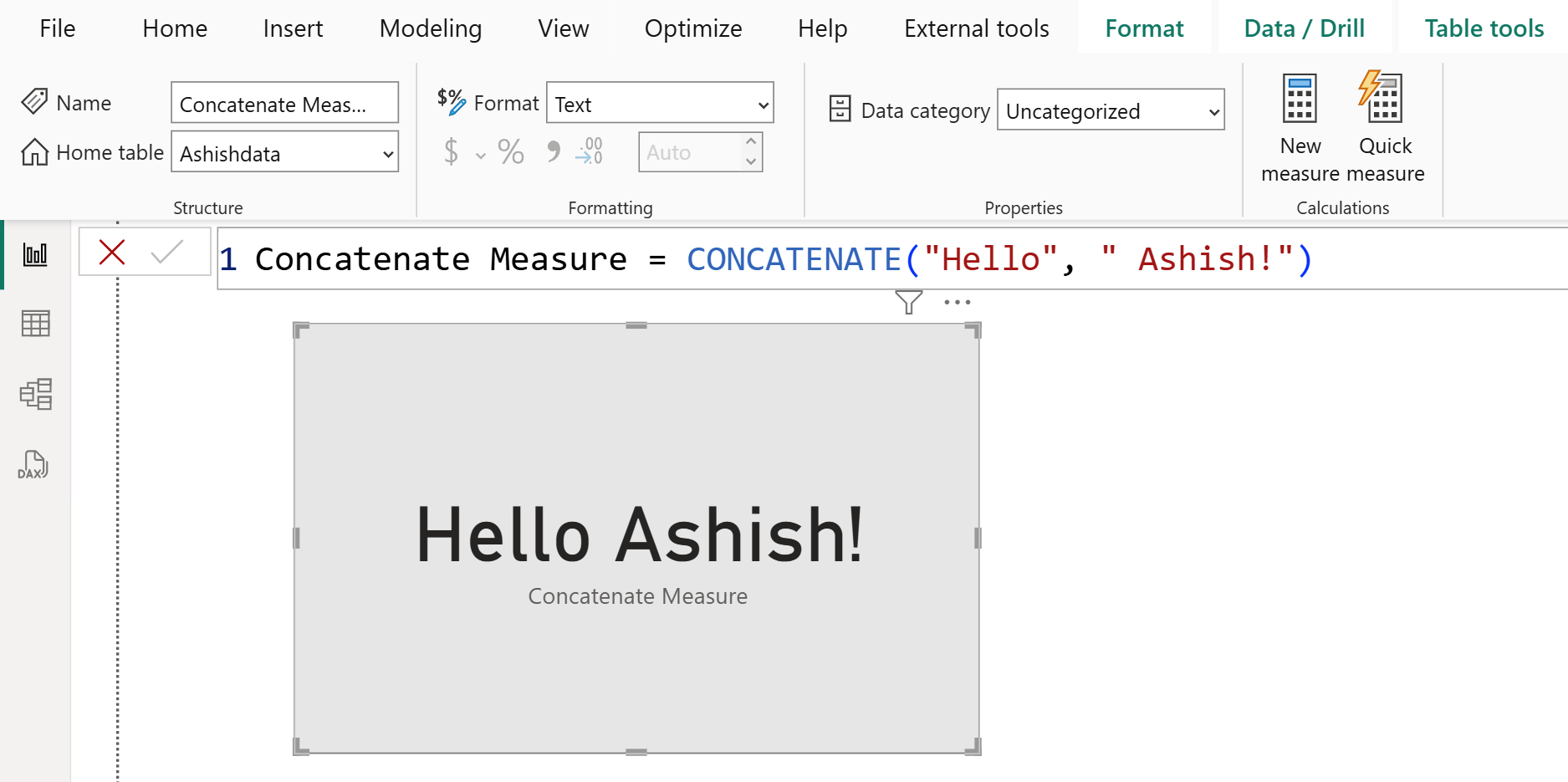Viewport: 1568px width, 782px height.
Task: Open Model view from the sidebar
Action: [x=34, y=393]
